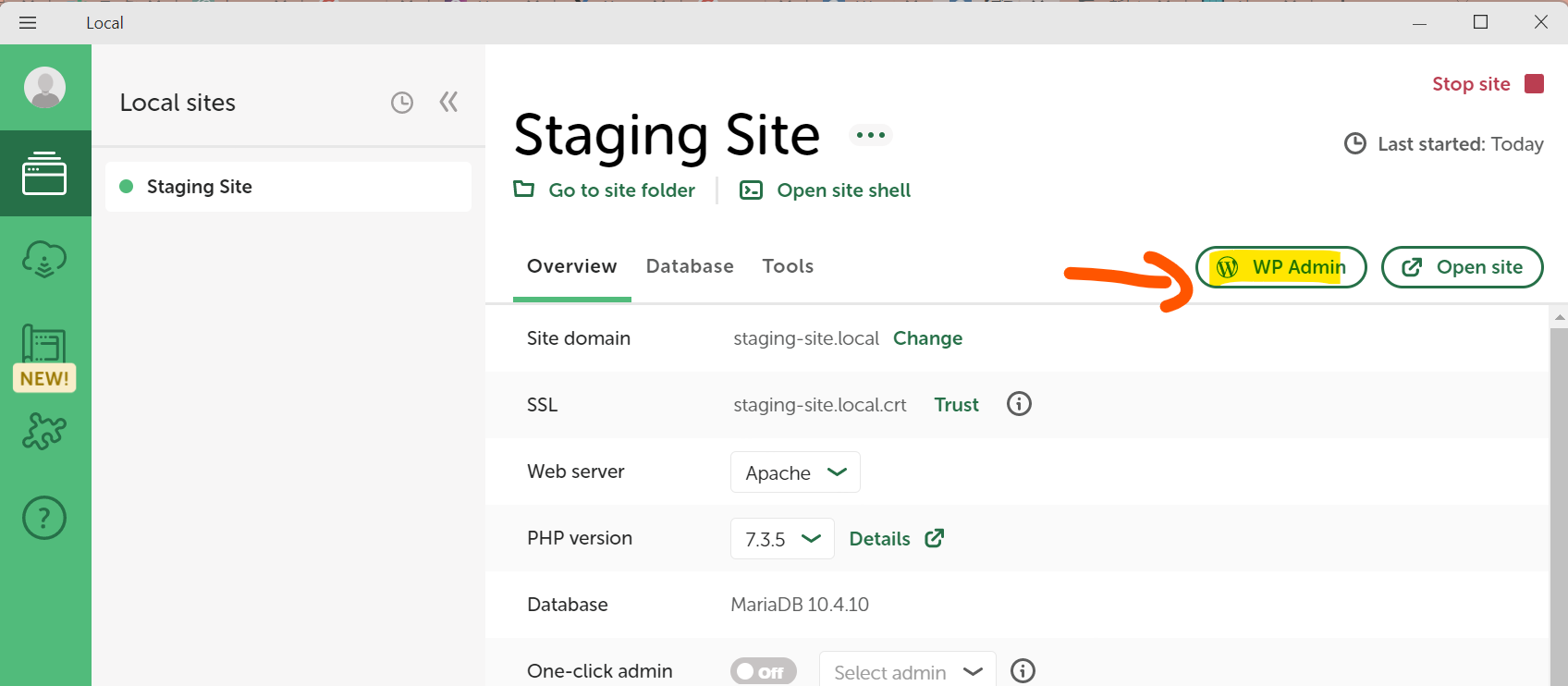This screenshot has height=686, width=1568.
Task: Open the Add-ons puzzle piece icon
Action: pyautogui.click(x=44, y=431)
